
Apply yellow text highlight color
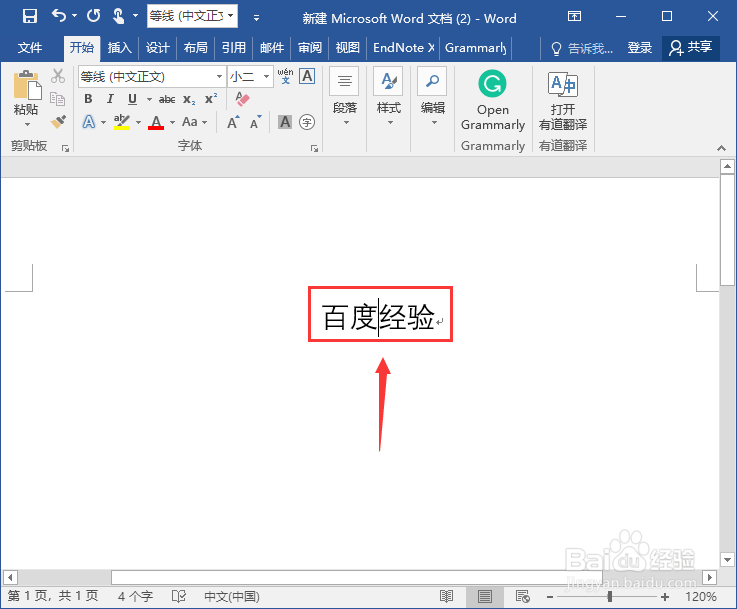coord(122,122)
